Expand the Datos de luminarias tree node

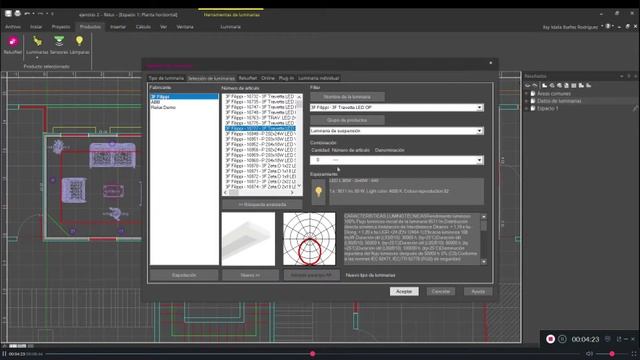pyautogui.click(x=527, y=101)
